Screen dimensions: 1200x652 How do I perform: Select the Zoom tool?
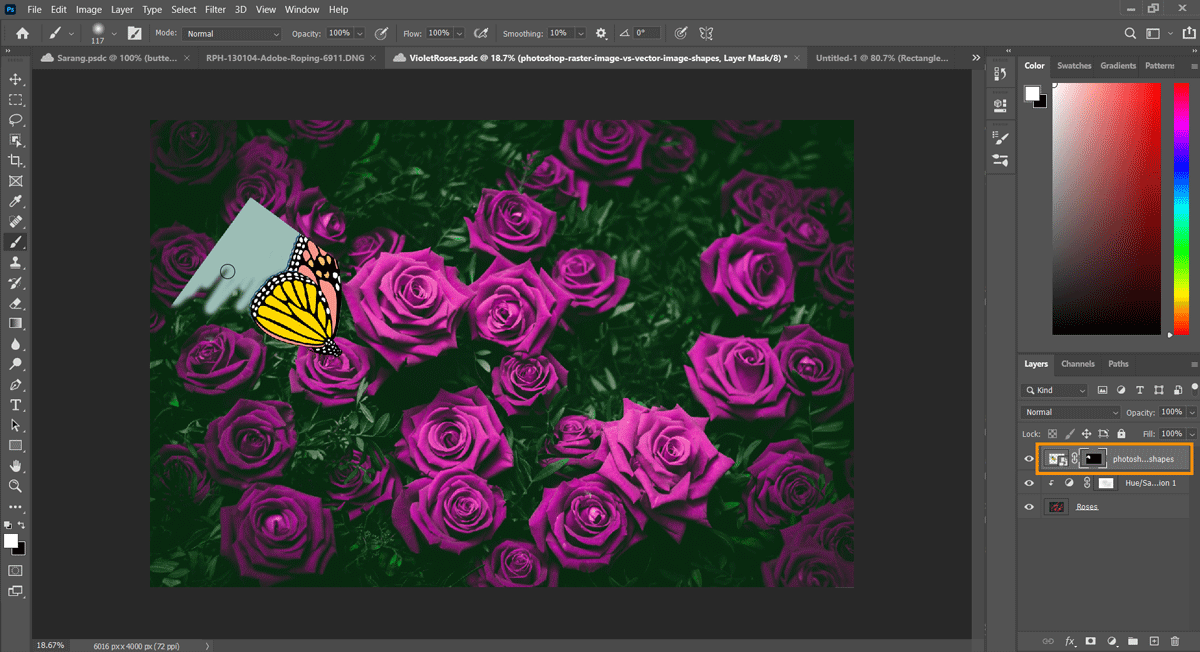click(x=15, y=486)
